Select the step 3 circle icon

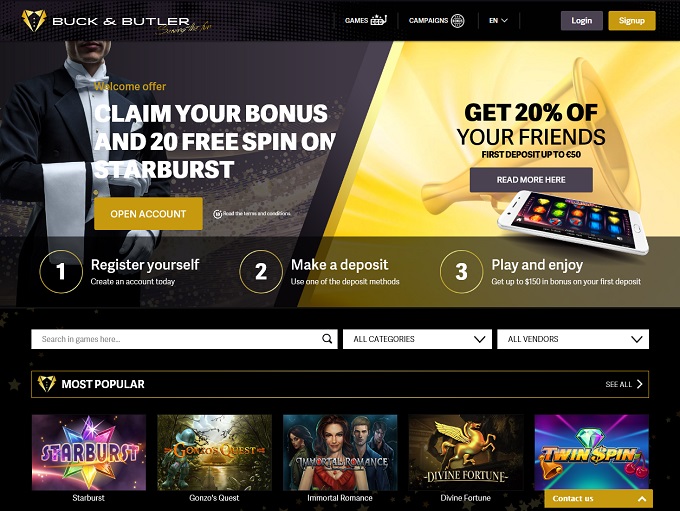(x=461, y=272)
